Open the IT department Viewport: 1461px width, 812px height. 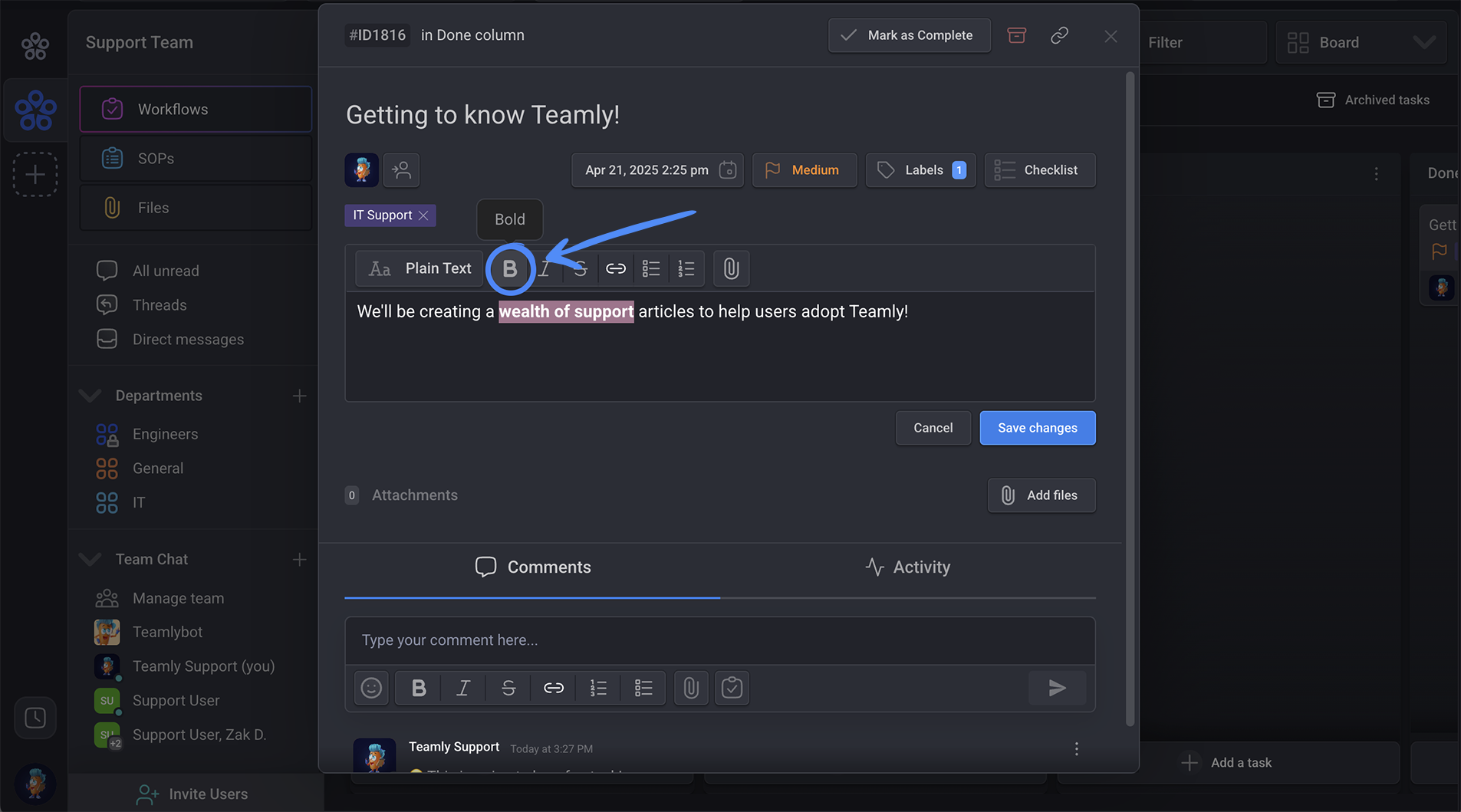click(x=139, y=502)
